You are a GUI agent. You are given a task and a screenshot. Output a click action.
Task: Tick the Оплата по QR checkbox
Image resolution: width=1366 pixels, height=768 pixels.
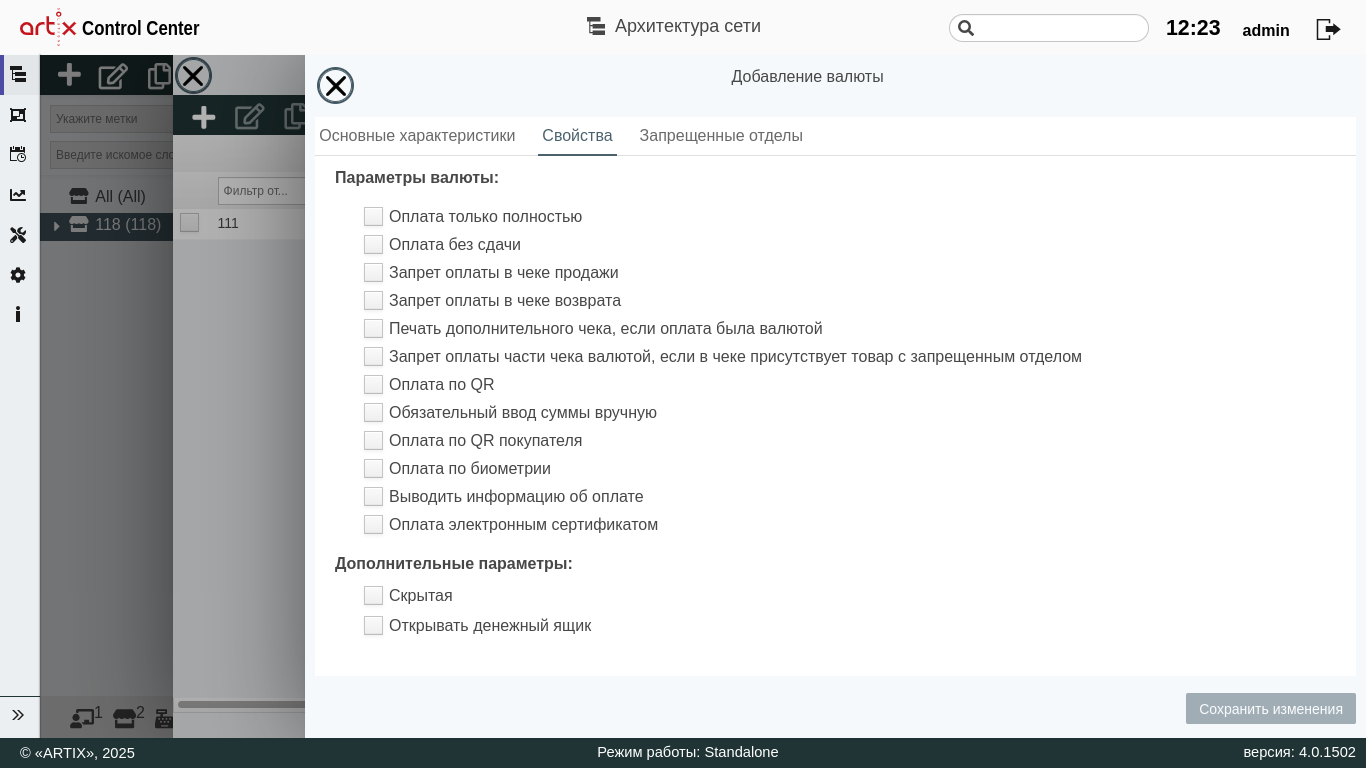click(373, 385)
